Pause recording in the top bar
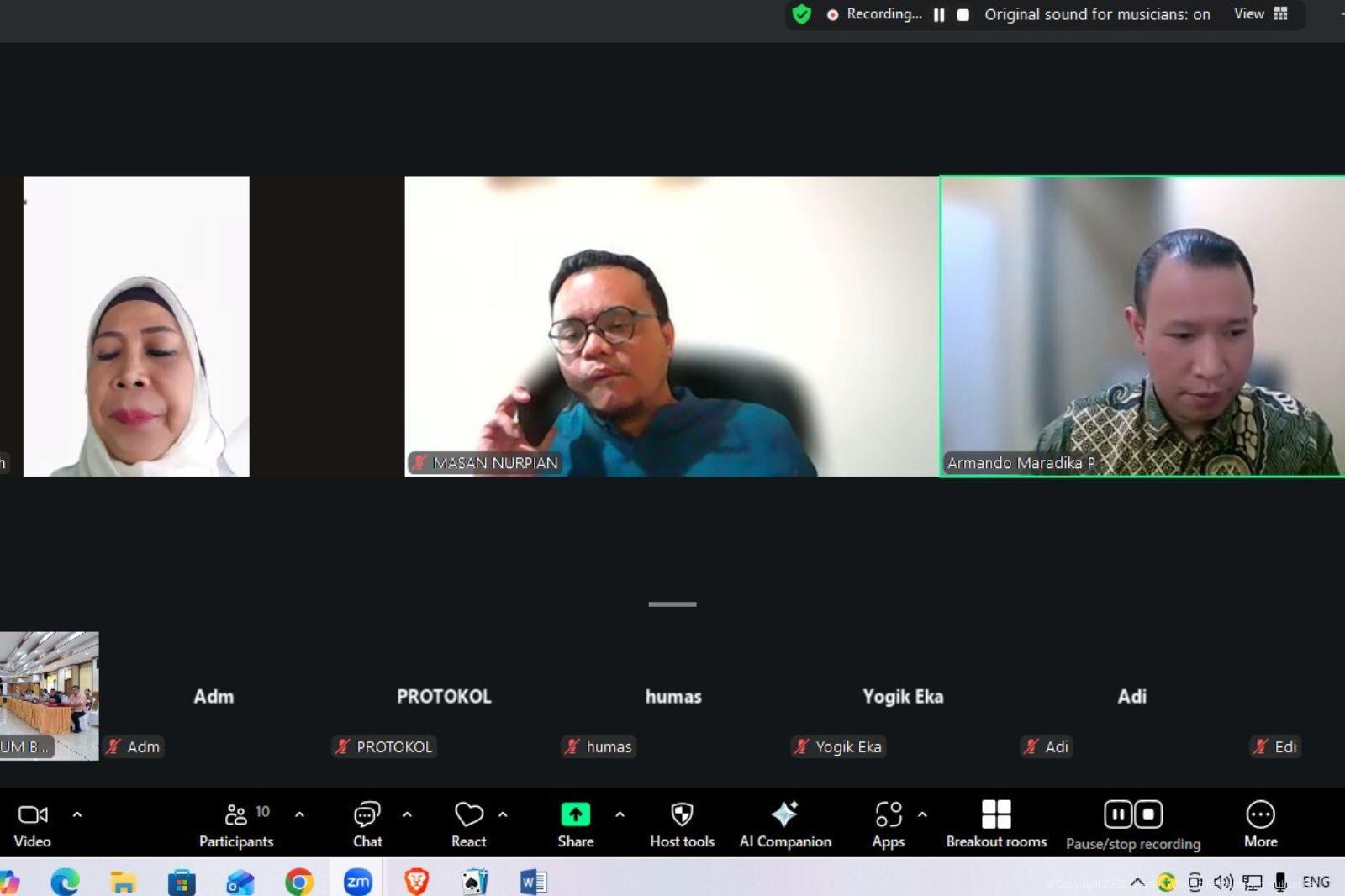 click(939, 15)
